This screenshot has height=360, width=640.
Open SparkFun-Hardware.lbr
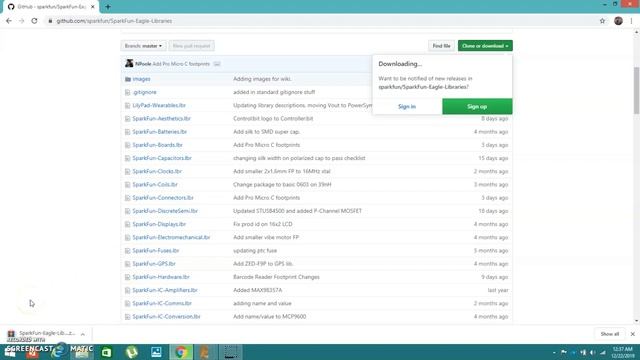[161, 277]
